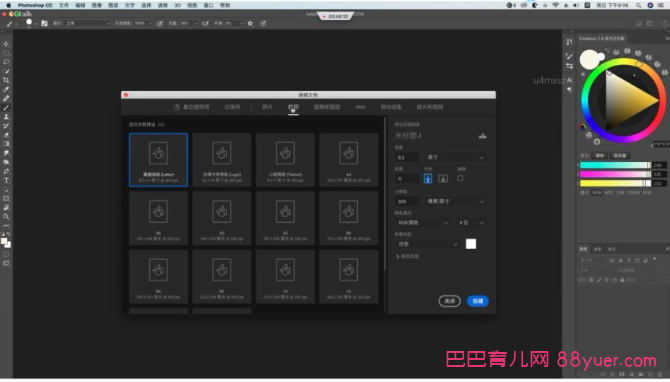Click the width input field
Viewport: 670px width, 382px height.
407,157
